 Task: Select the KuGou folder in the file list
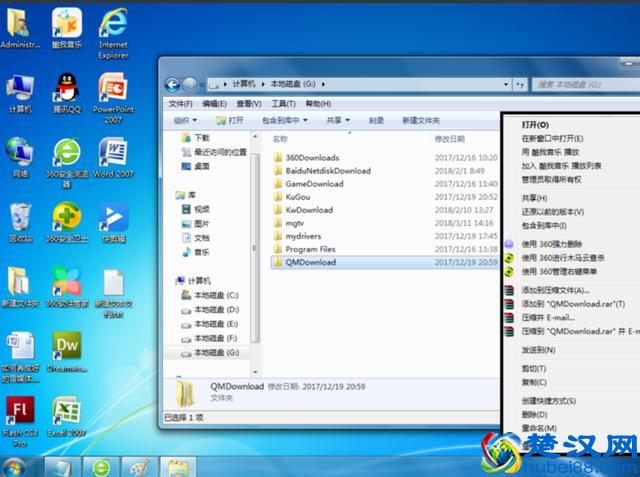pyautogui.click(x=298, y=198)
